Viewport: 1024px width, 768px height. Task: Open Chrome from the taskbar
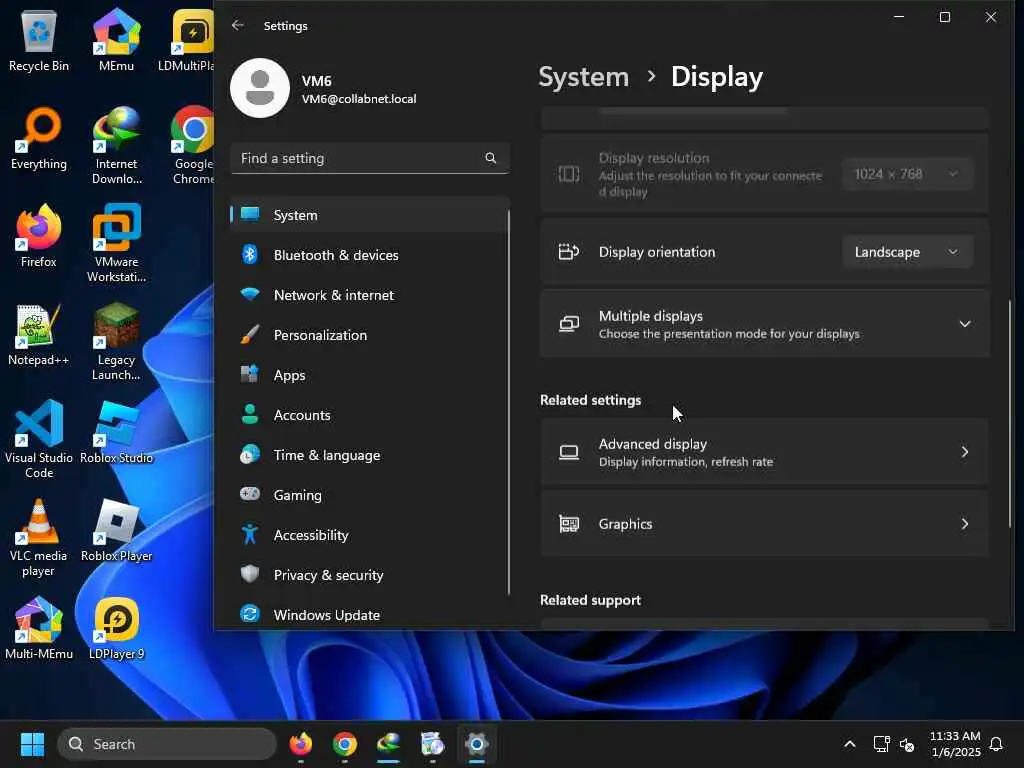pos(345,744)
